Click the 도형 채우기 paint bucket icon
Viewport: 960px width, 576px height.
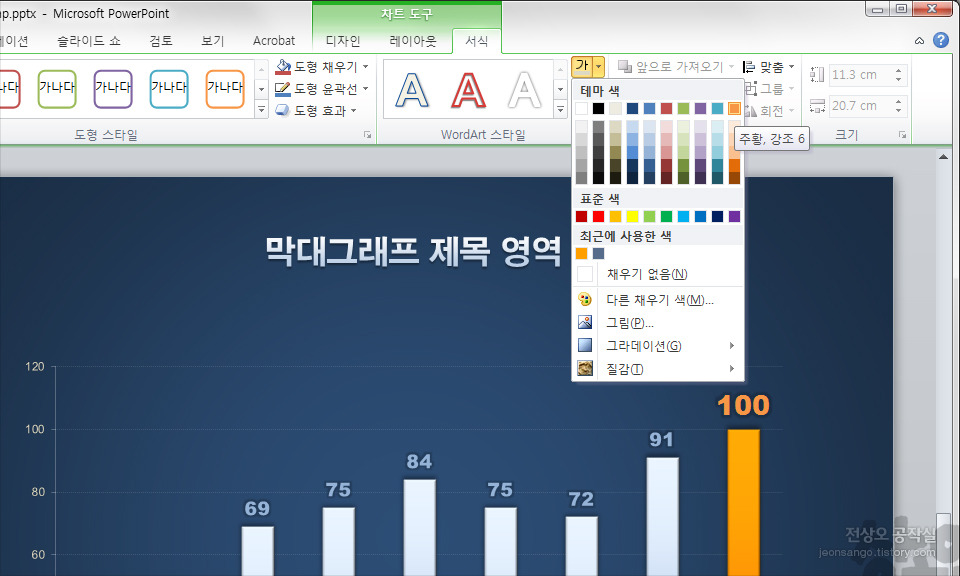point(283,66)
